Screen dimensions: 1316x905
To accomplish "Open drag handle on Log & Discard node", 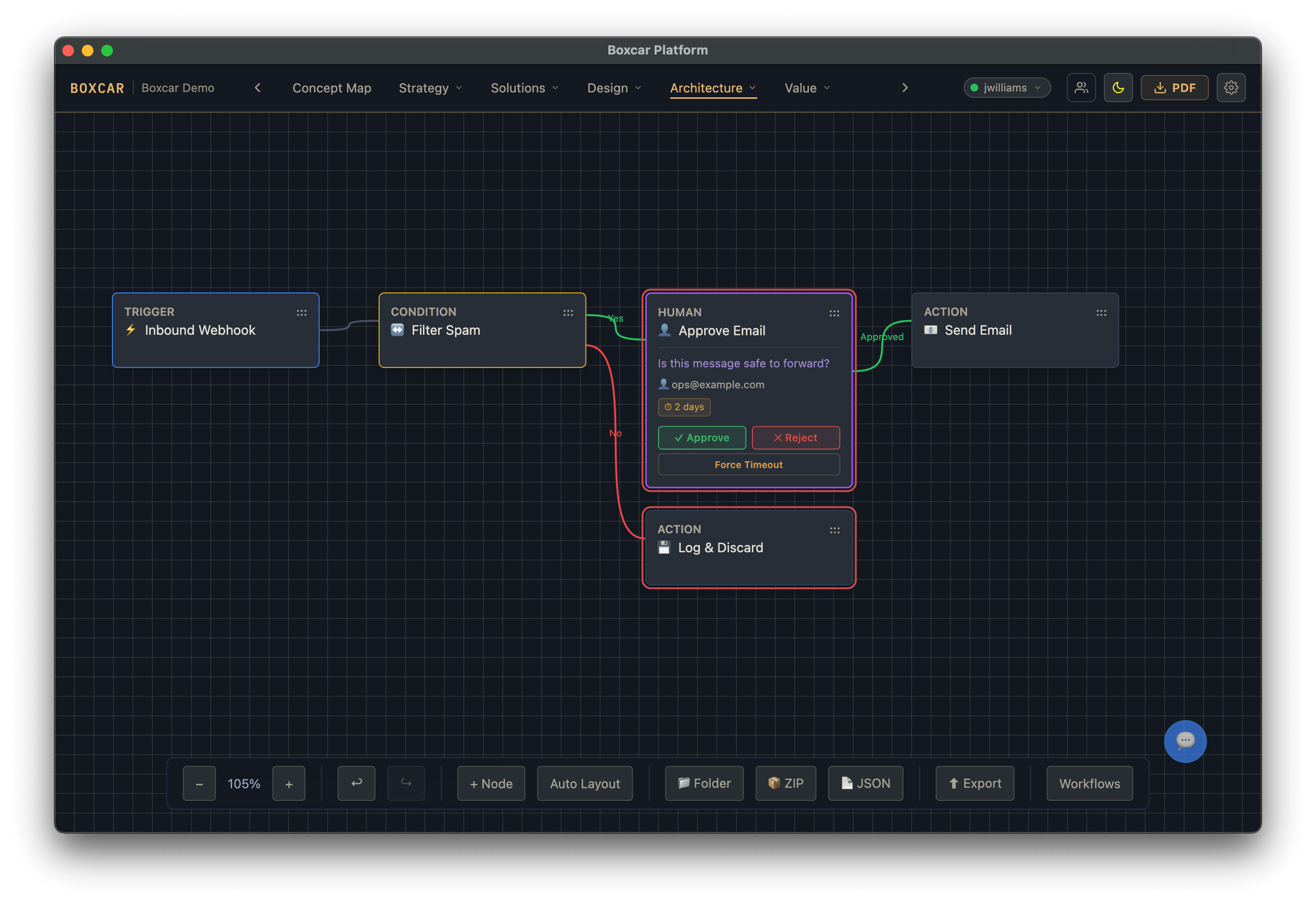I will 834,530.
